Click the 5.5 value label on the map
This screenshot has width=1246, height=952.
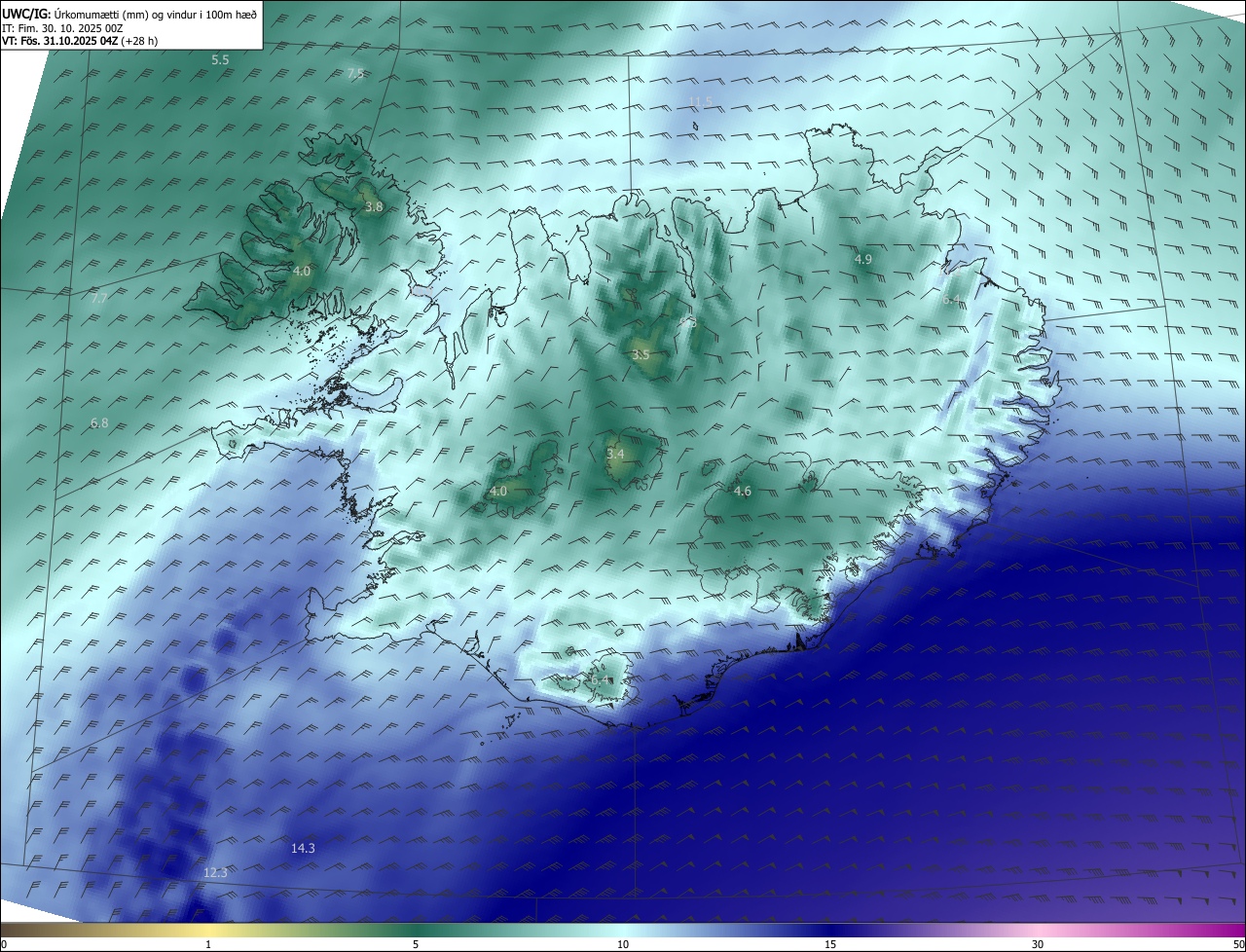220,60
